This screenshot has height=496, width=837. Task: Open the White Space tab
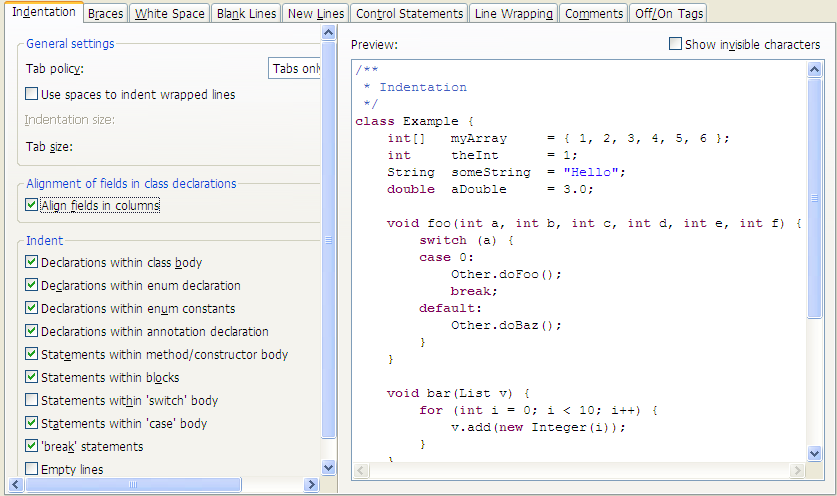tap(169, 13)
